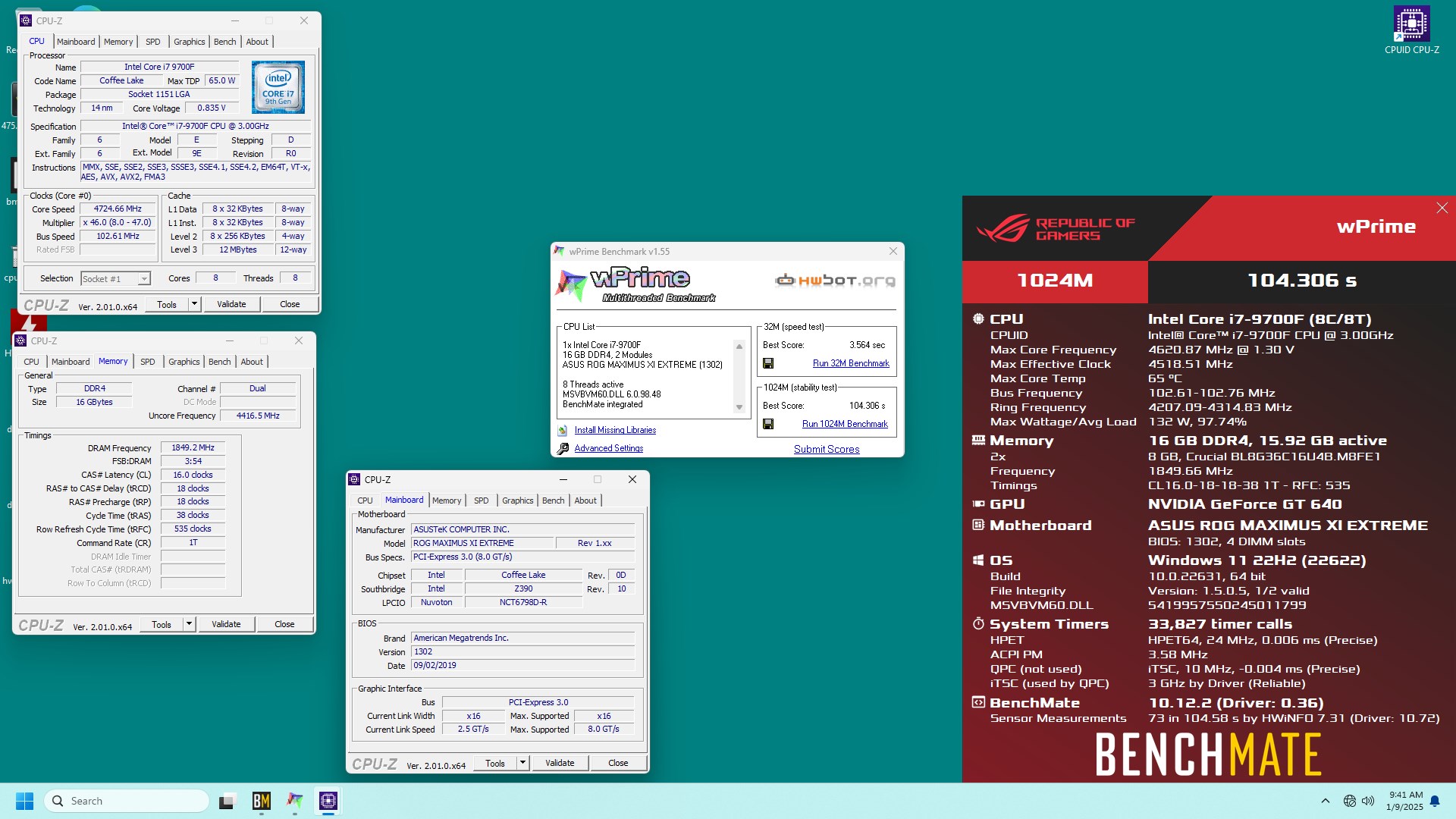Open the volume tray icon
This screenshot has width=1456, height=819.
[1368, 801]
